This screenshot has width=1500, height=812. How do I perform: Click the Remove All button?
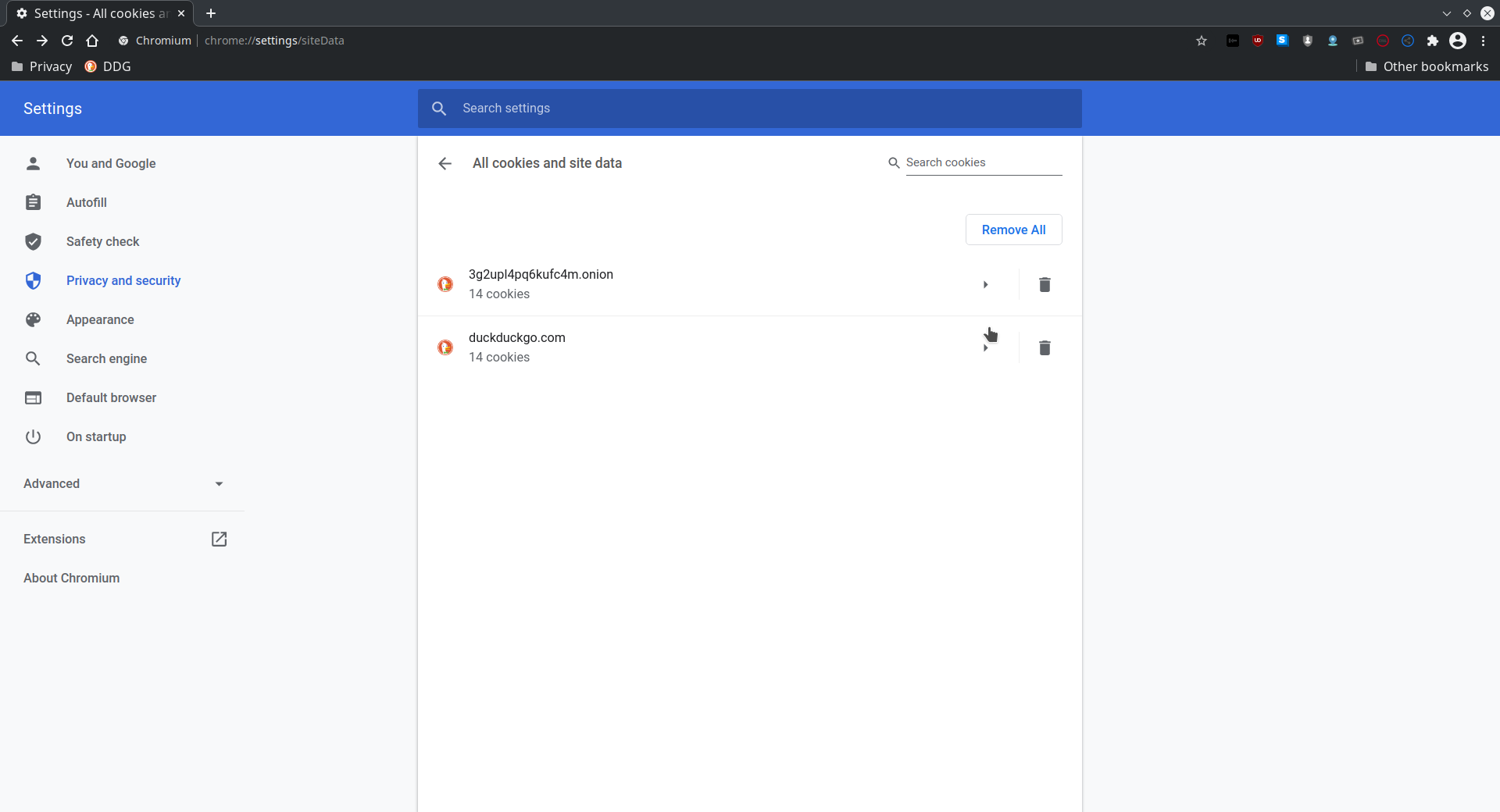1013,230
